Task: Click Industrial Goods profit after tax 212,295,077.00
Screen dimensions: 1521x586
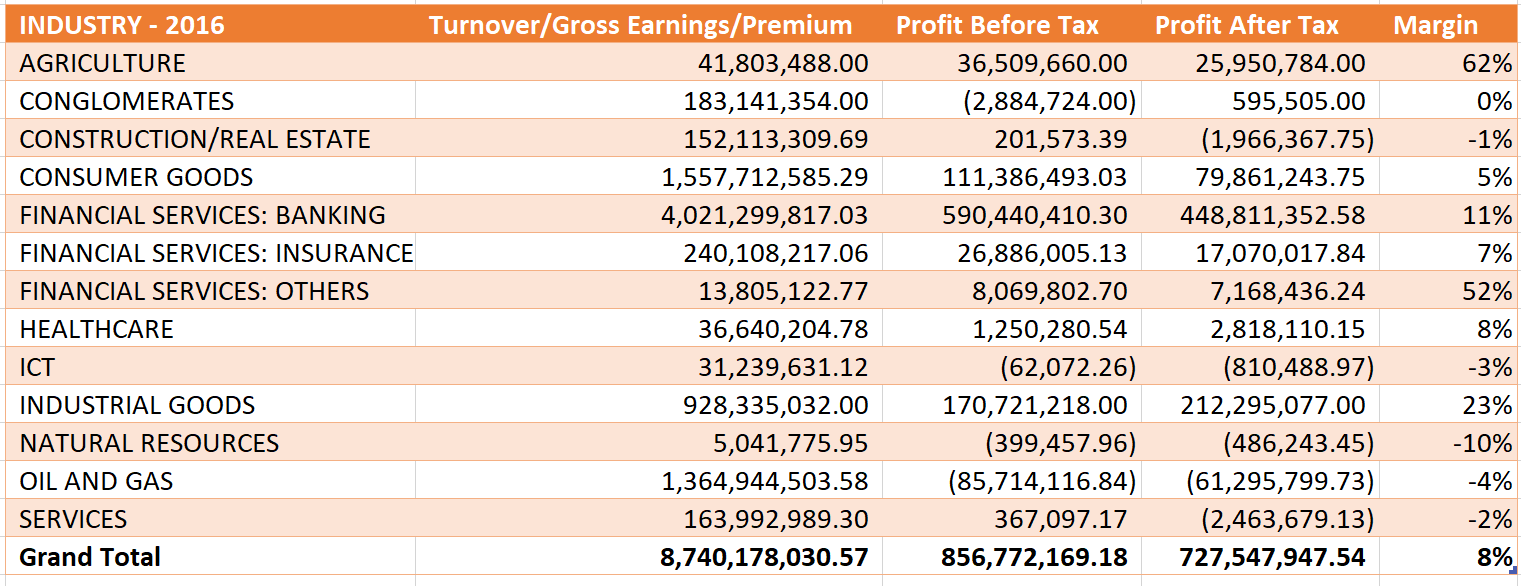Action: click(1280, 405)
